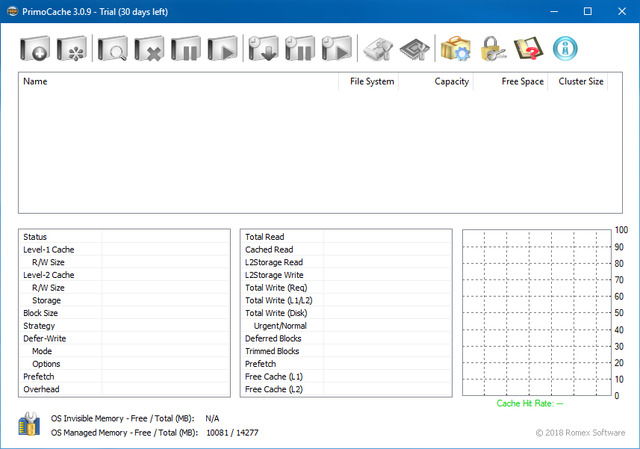Screen dimensions: 640x449
Task: Click the File System column header
Action: 369,82
